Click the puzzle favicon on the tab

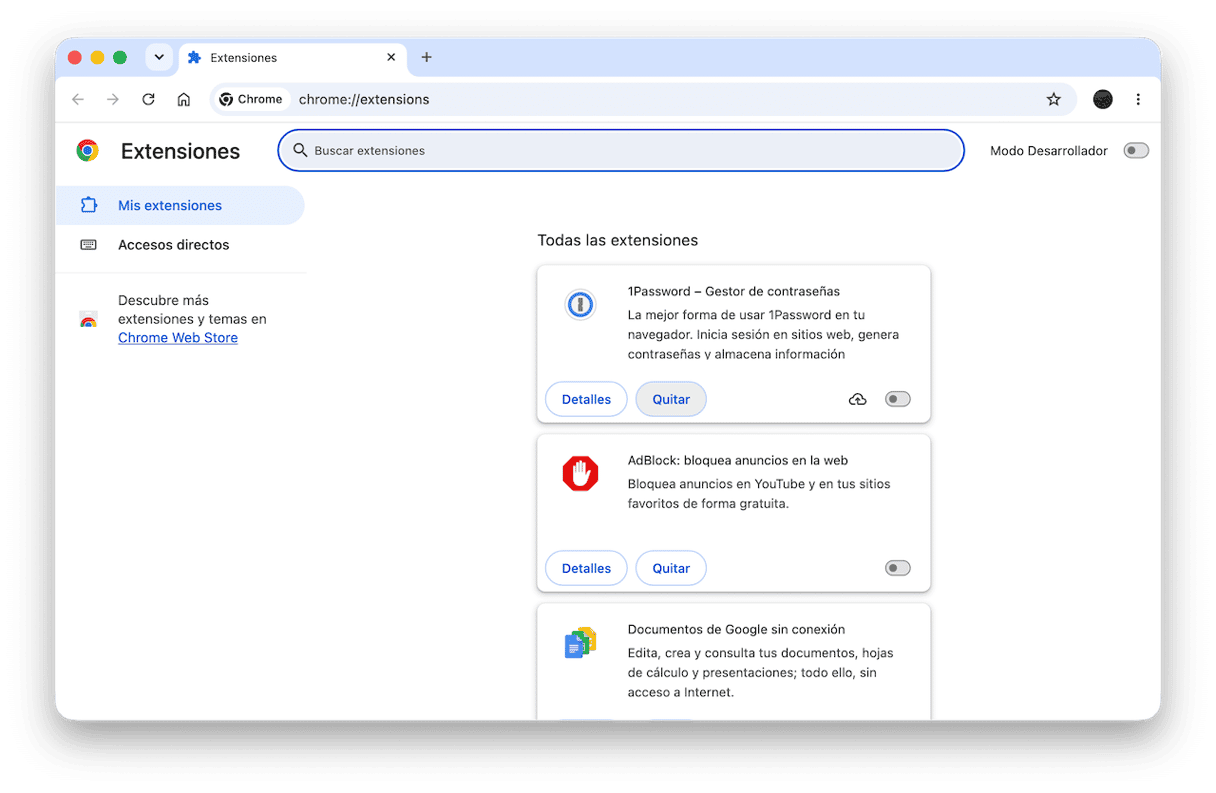click(x=195, y=57)
